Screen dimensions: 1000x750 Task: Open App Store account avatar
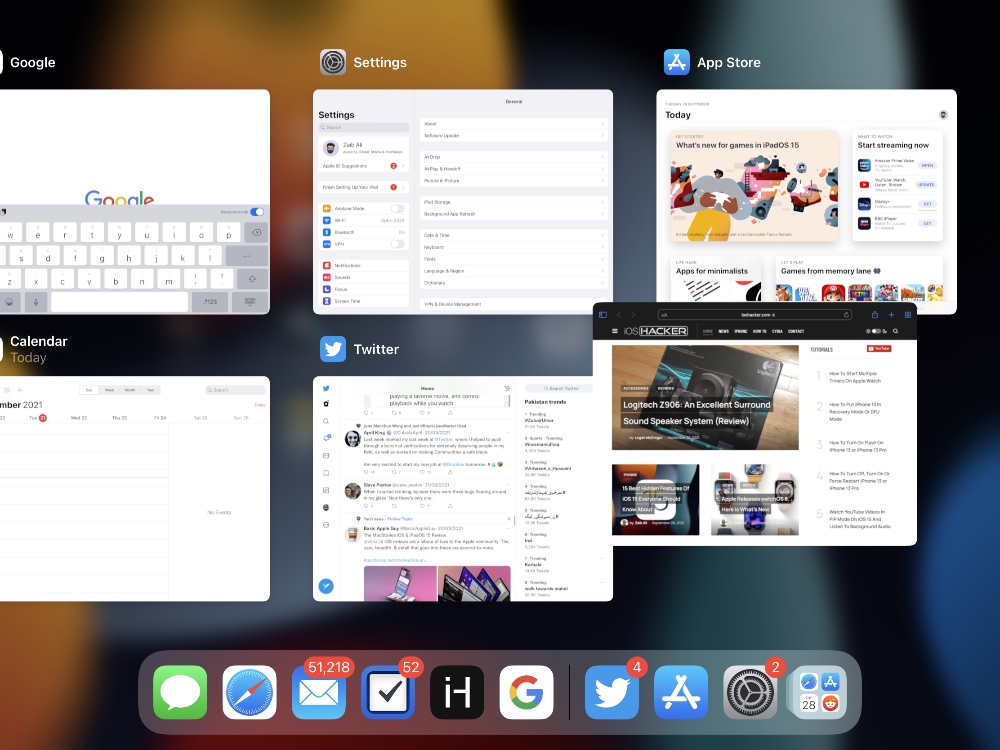tap(943, 115)
